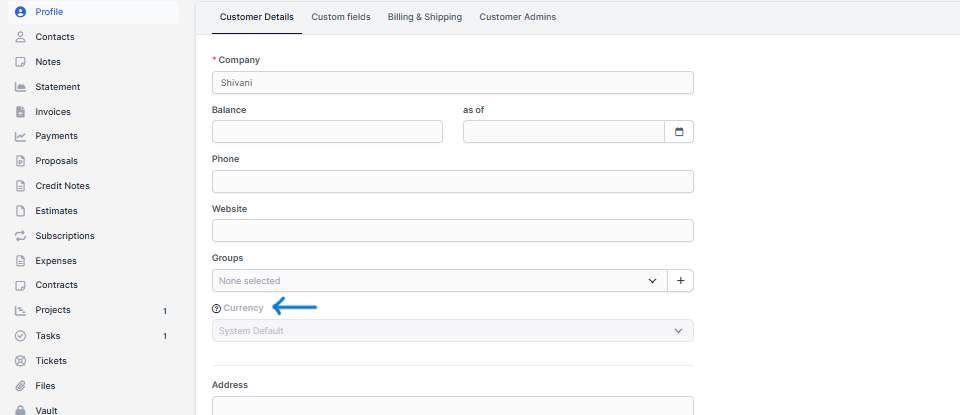
Task: Open Payments in the sidebar
Action: [x=56, y=136]
